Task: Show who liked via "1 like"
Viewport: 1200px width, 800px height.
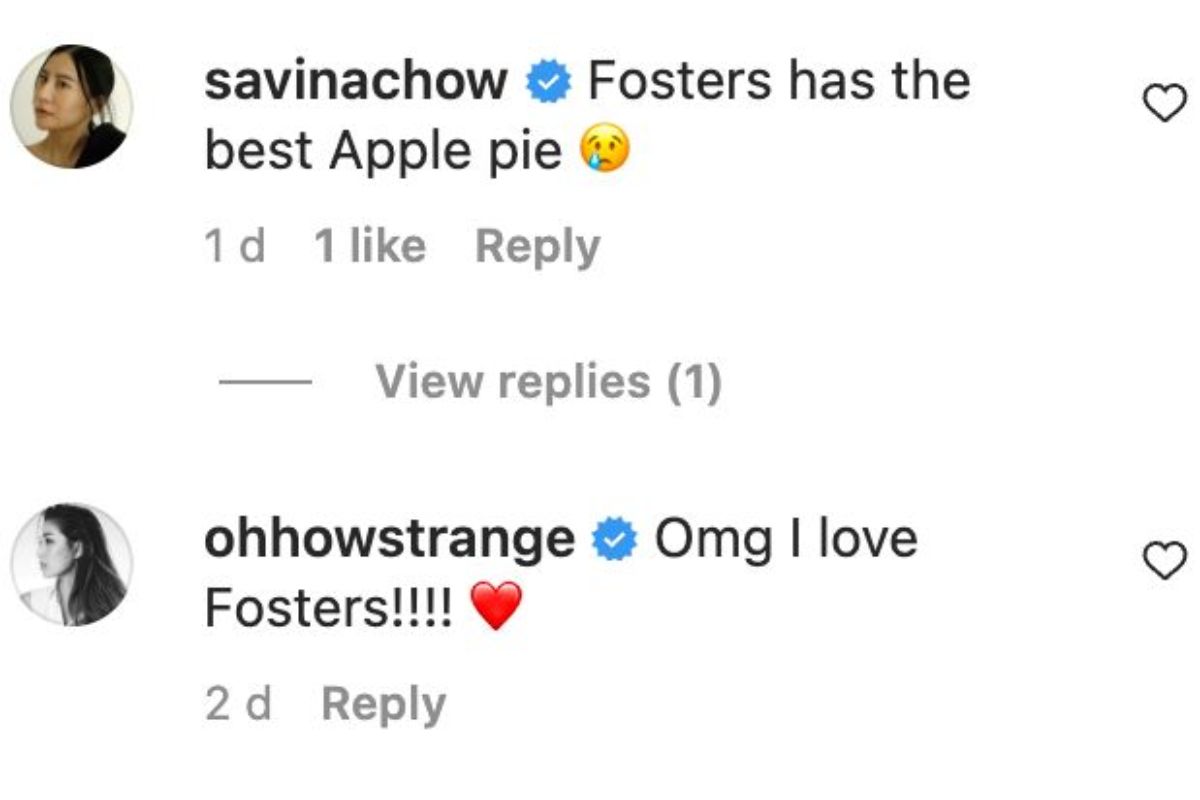Action: tap(369, 247)
